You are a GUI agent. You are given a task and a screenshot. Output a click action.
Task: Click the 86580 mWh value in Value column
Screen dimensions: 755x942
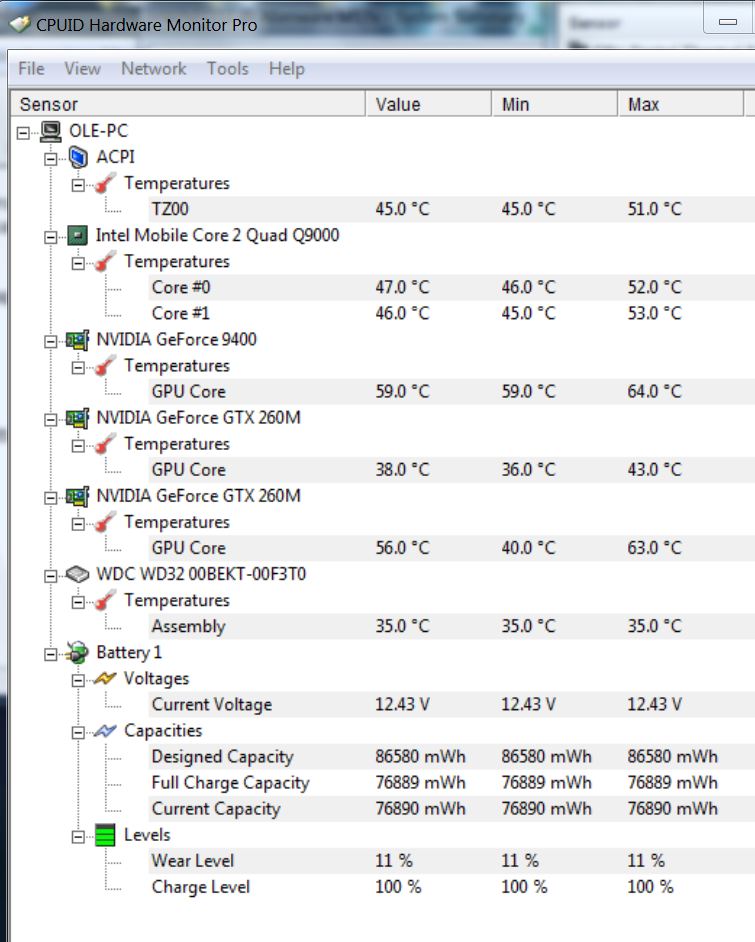[x=420, y=756]
